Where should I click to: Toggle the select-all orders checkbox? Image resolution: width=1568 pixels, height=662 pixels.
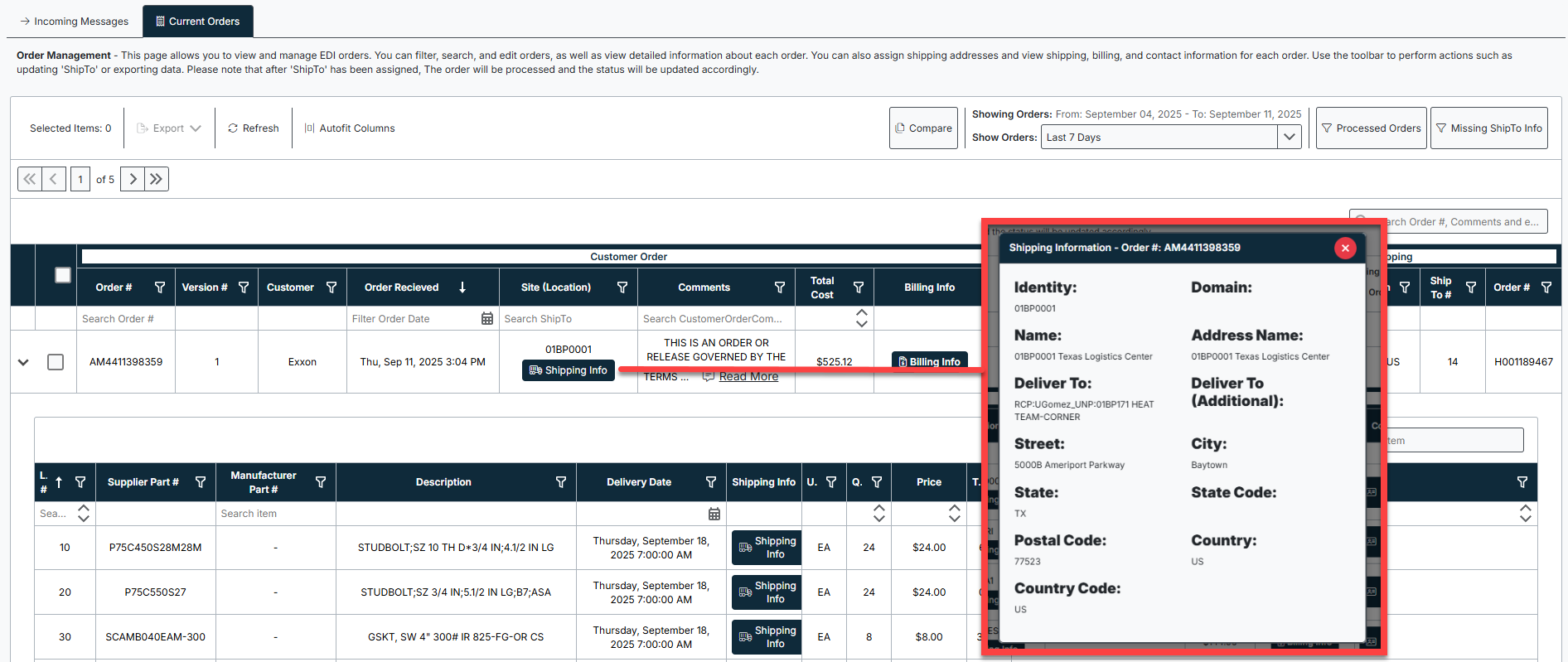coord(63,275)
